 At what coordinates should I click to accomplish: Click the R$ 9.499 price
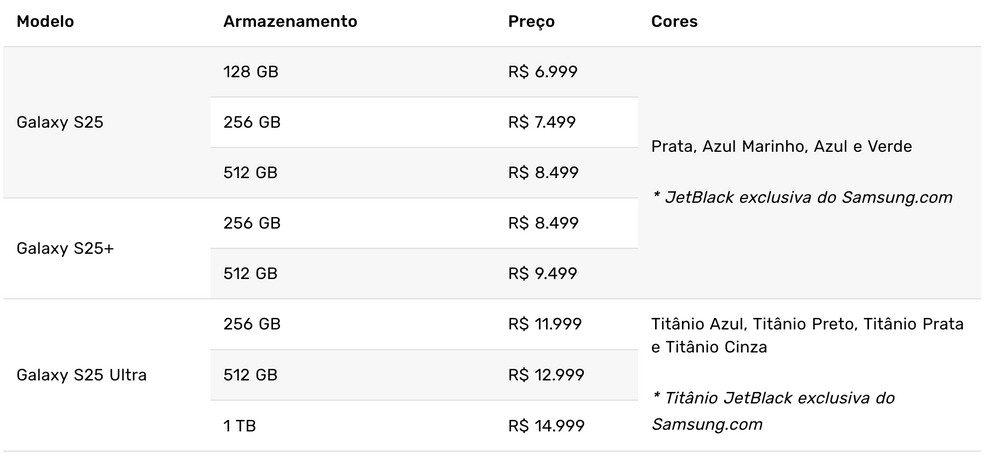pos(543,274)
